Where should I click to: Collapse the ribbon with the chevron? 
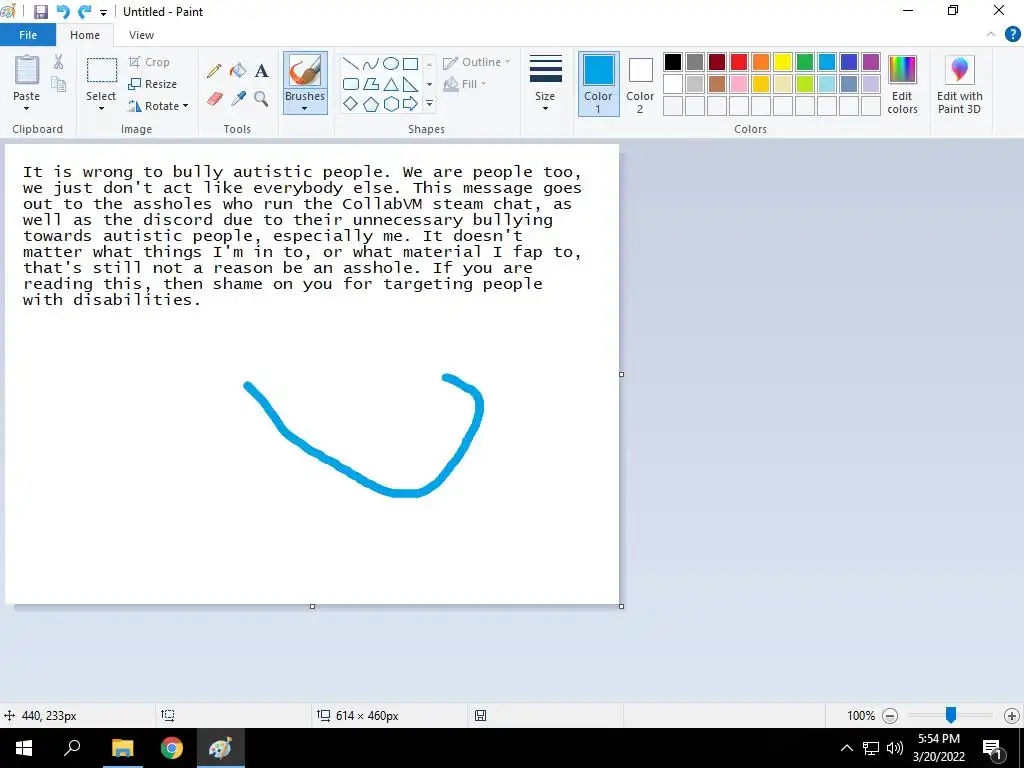(x=991, y=35)
